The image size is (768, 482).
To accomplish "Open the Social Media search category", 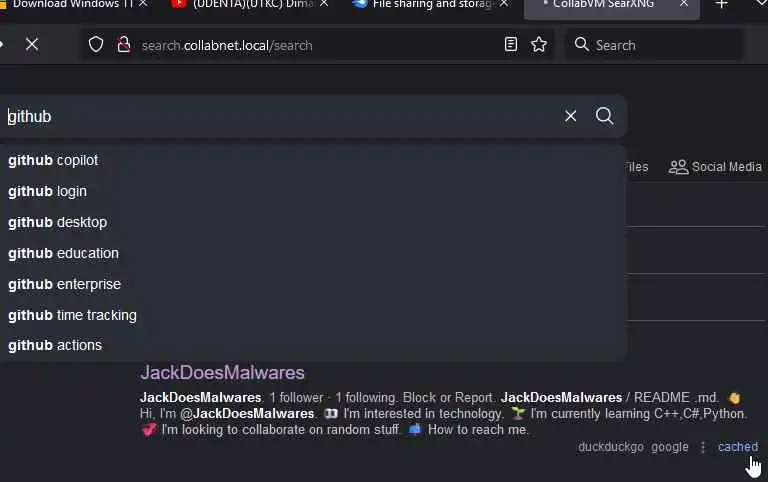I will (715, 167).
